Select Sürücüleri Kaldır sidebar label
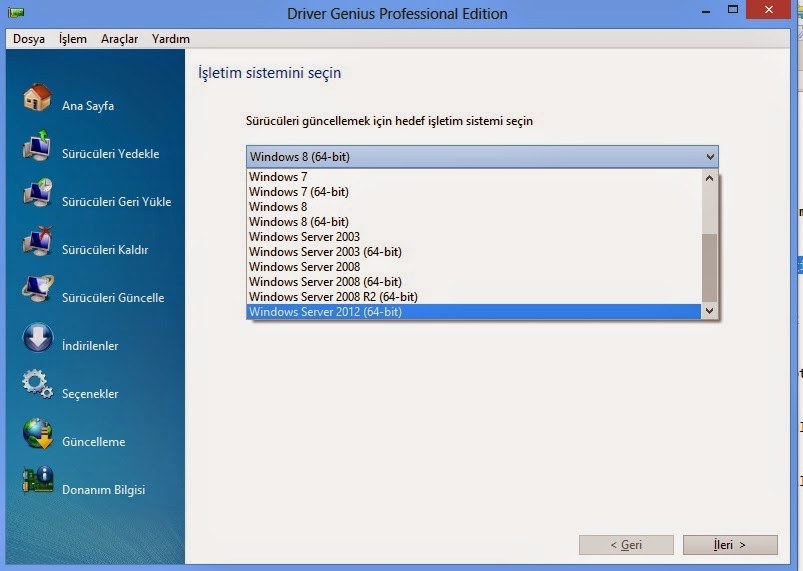The image size is (803, 571). [105, 250]
